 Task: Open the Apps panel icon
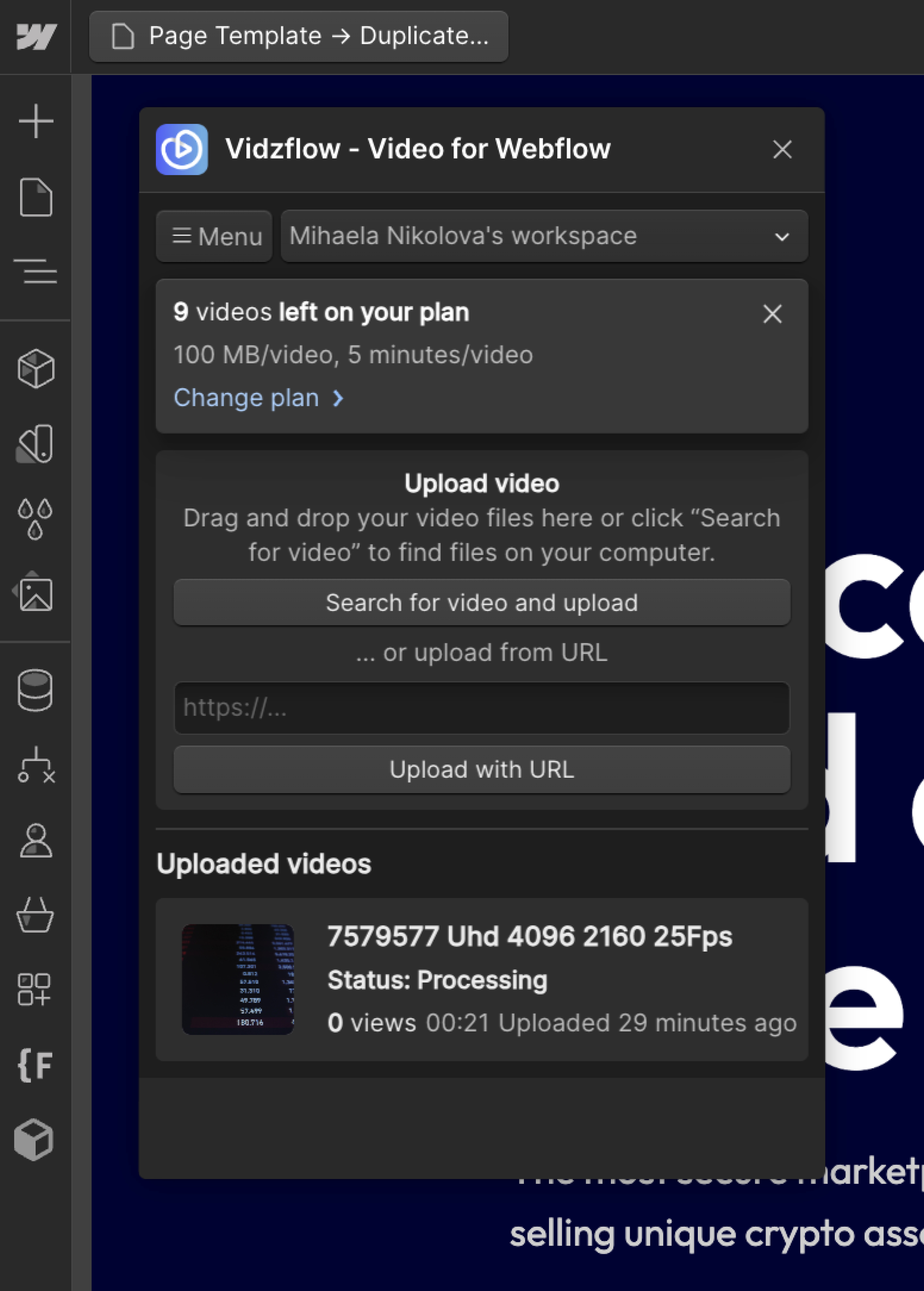34,989
